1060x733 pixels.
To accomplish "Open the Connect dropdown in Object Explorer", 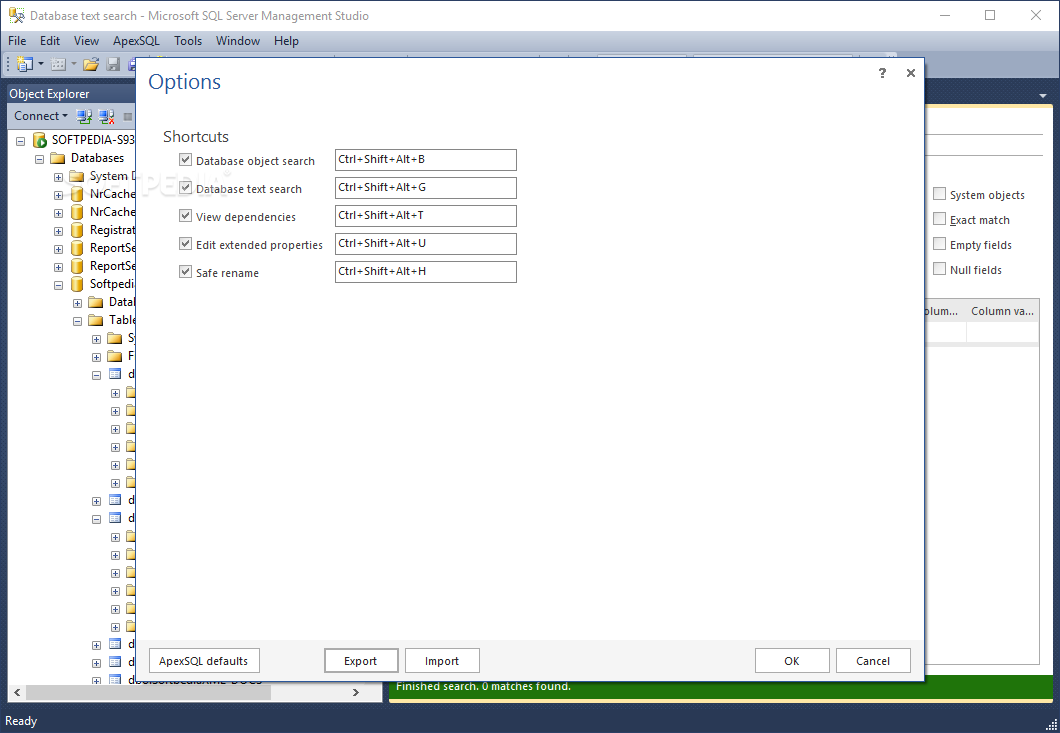I will pos(41,116).
